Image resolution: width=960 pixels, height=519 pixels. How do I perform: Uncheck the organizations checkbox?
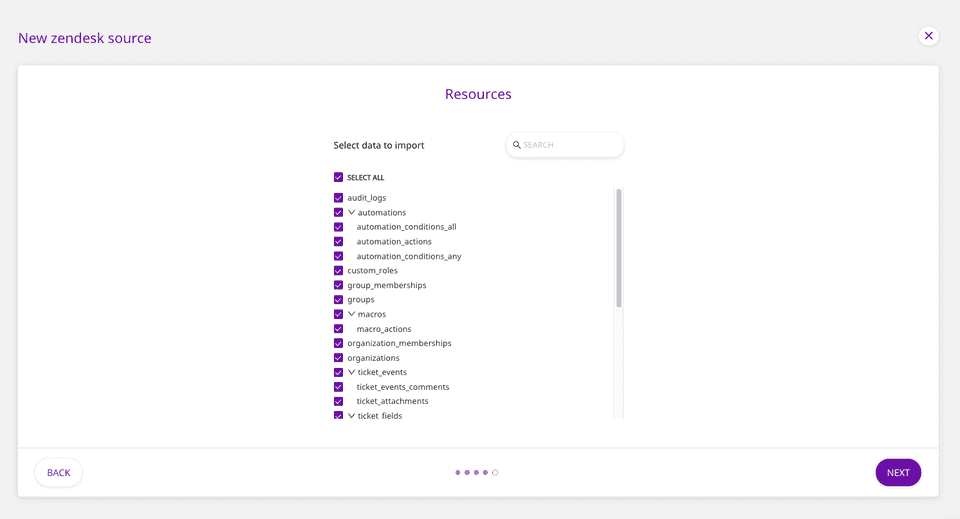pos(338,358)
